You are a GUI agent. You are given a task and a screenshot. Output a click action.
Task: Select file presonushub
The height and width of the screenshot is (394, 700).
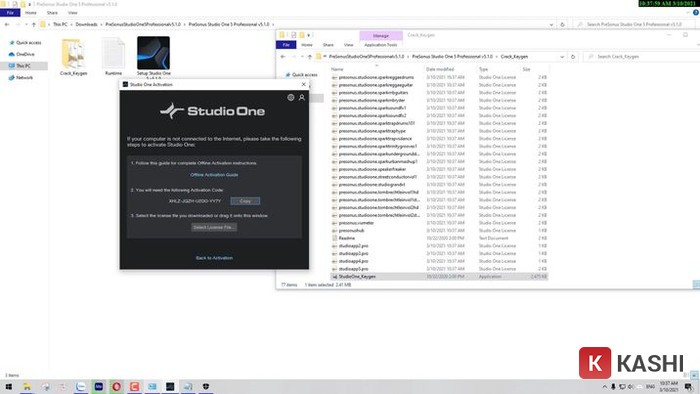coord(351,231)
